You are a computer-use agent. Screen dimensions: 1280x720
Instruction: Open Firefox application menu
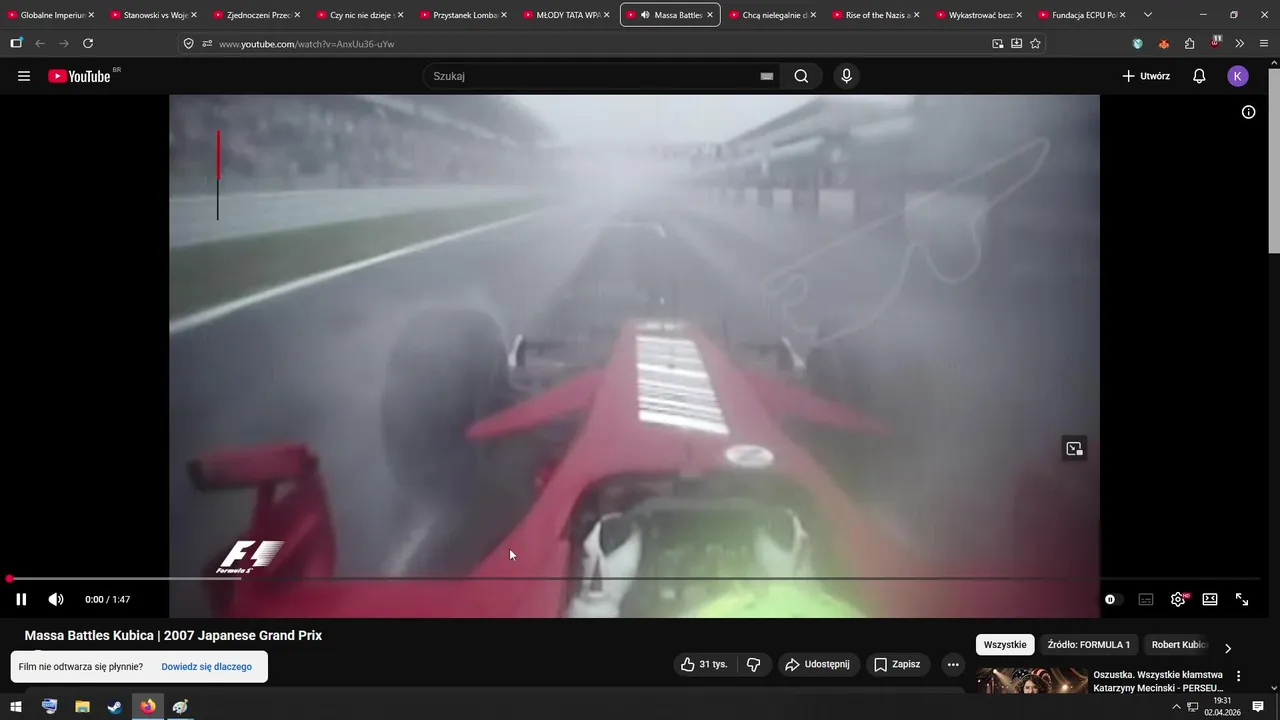[x=1265, y=43]
